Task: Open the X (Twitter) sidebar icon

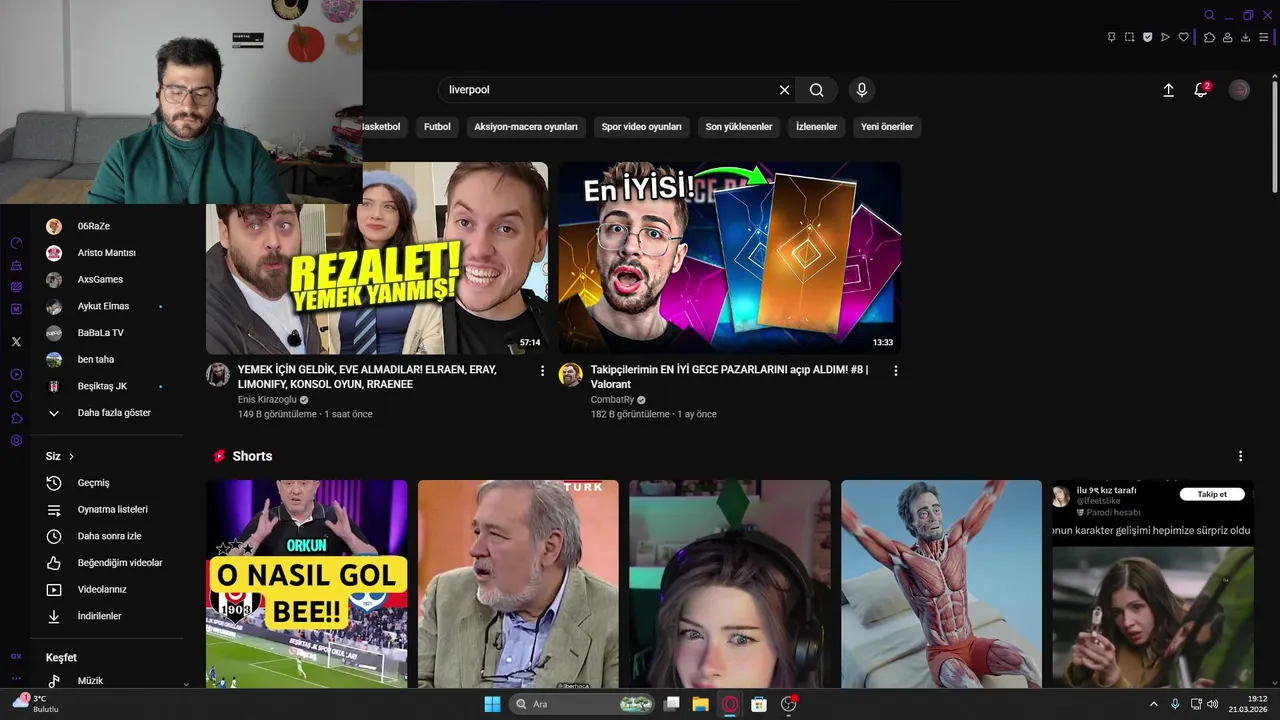Action: [16, 341]
